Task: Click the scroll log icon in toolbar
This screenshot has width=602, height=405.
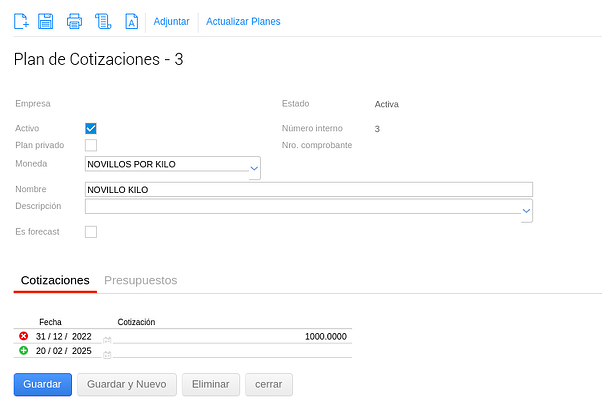Action: 102,21
